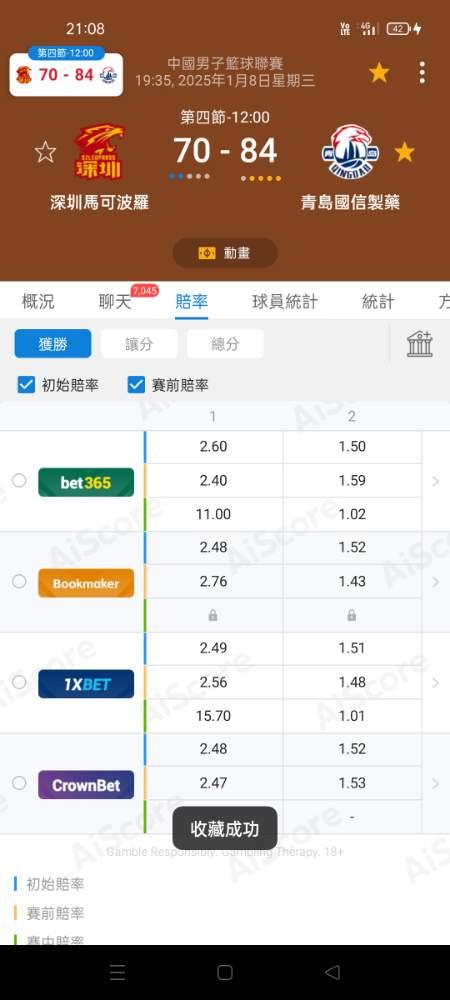This screenshot has height=1000, width=450.
Task: Tap bet365 pre-match odds 1.59
Action: coord(352,480)
